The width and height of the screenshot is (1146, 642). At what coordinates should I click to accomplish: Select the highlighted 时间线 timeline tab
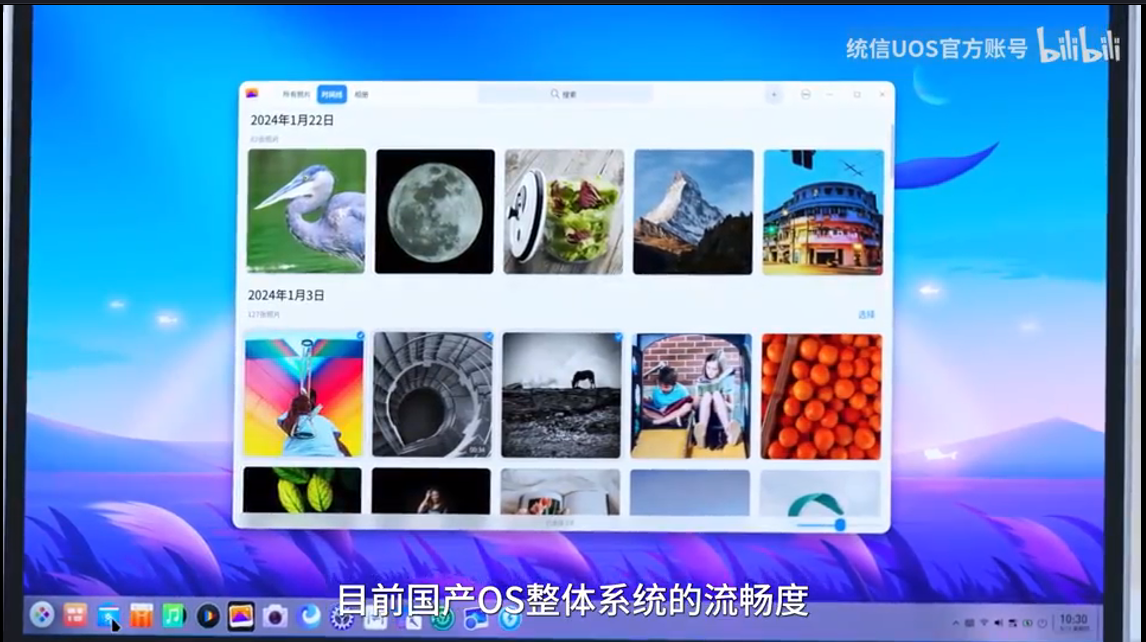(x=332, y=94)
